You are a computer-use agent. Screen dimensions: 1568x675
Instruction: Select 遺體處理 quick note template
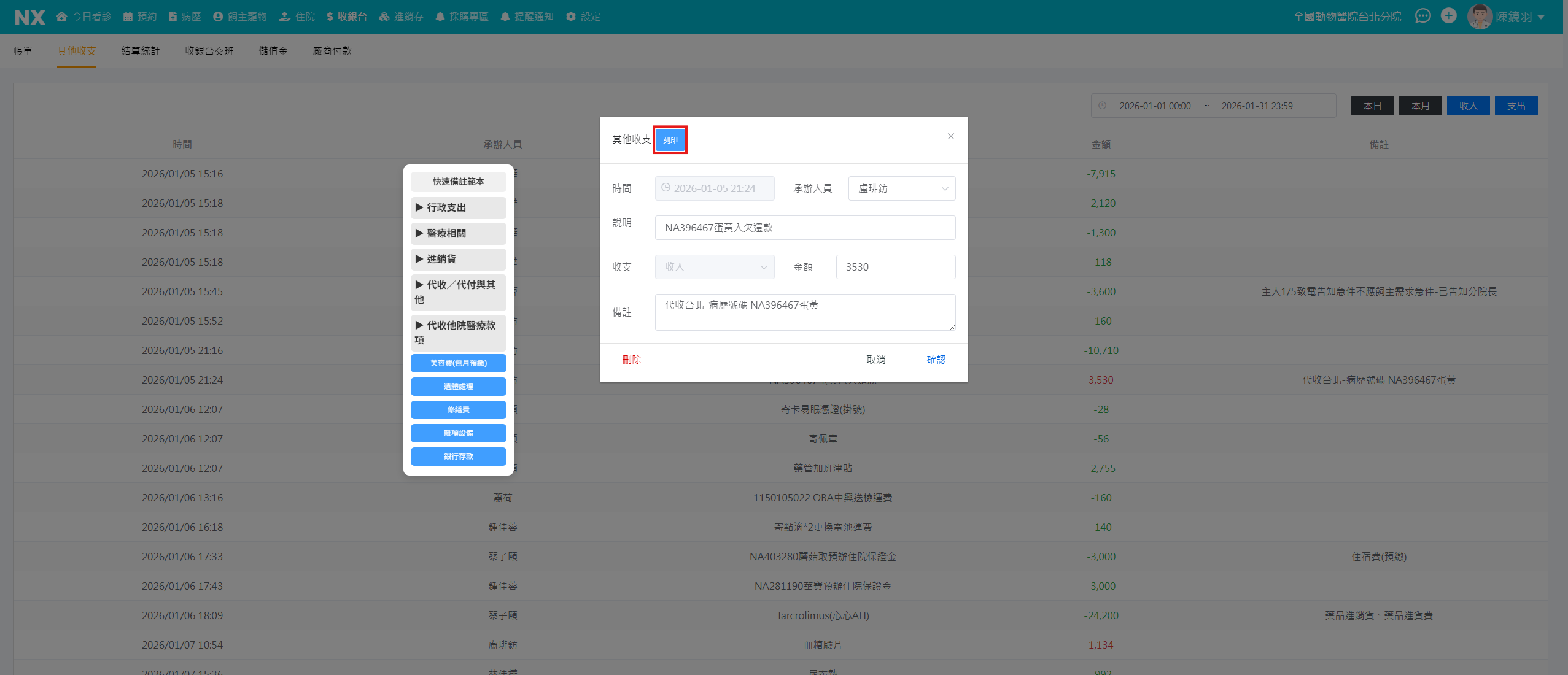[x=458, y=387]
